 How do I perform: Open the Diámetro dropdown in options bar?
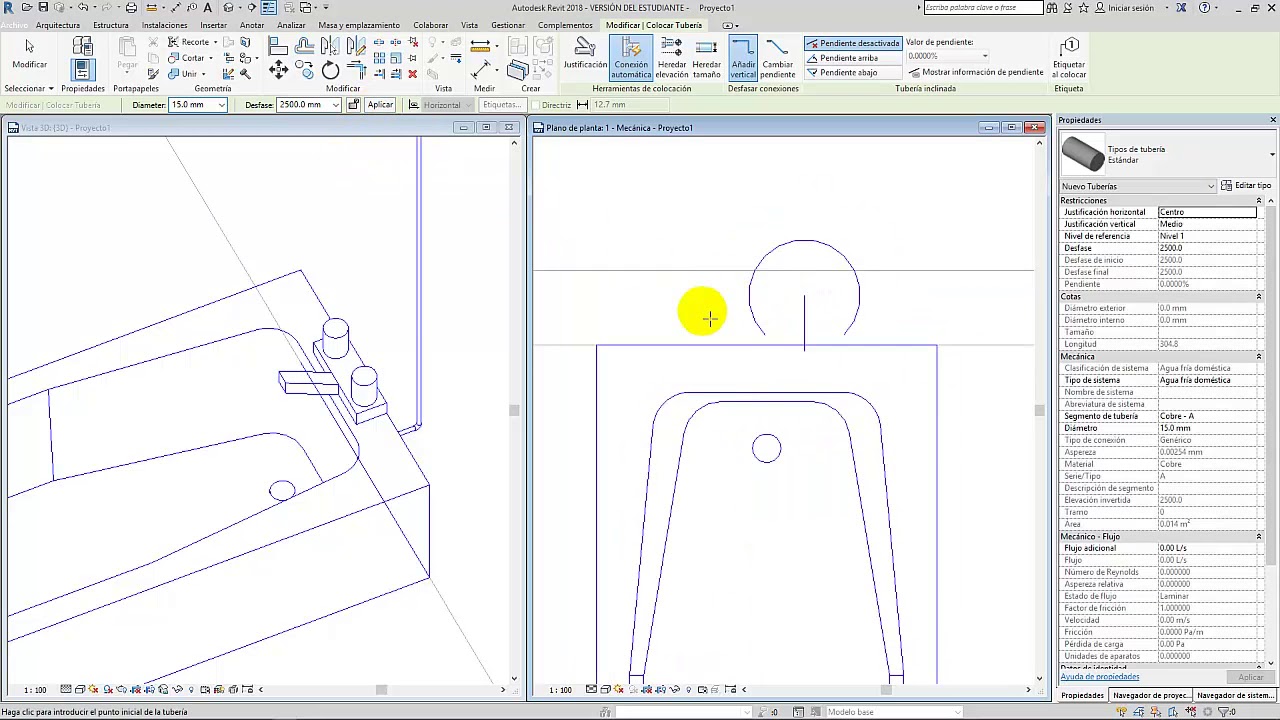click(x=221, y=105)
